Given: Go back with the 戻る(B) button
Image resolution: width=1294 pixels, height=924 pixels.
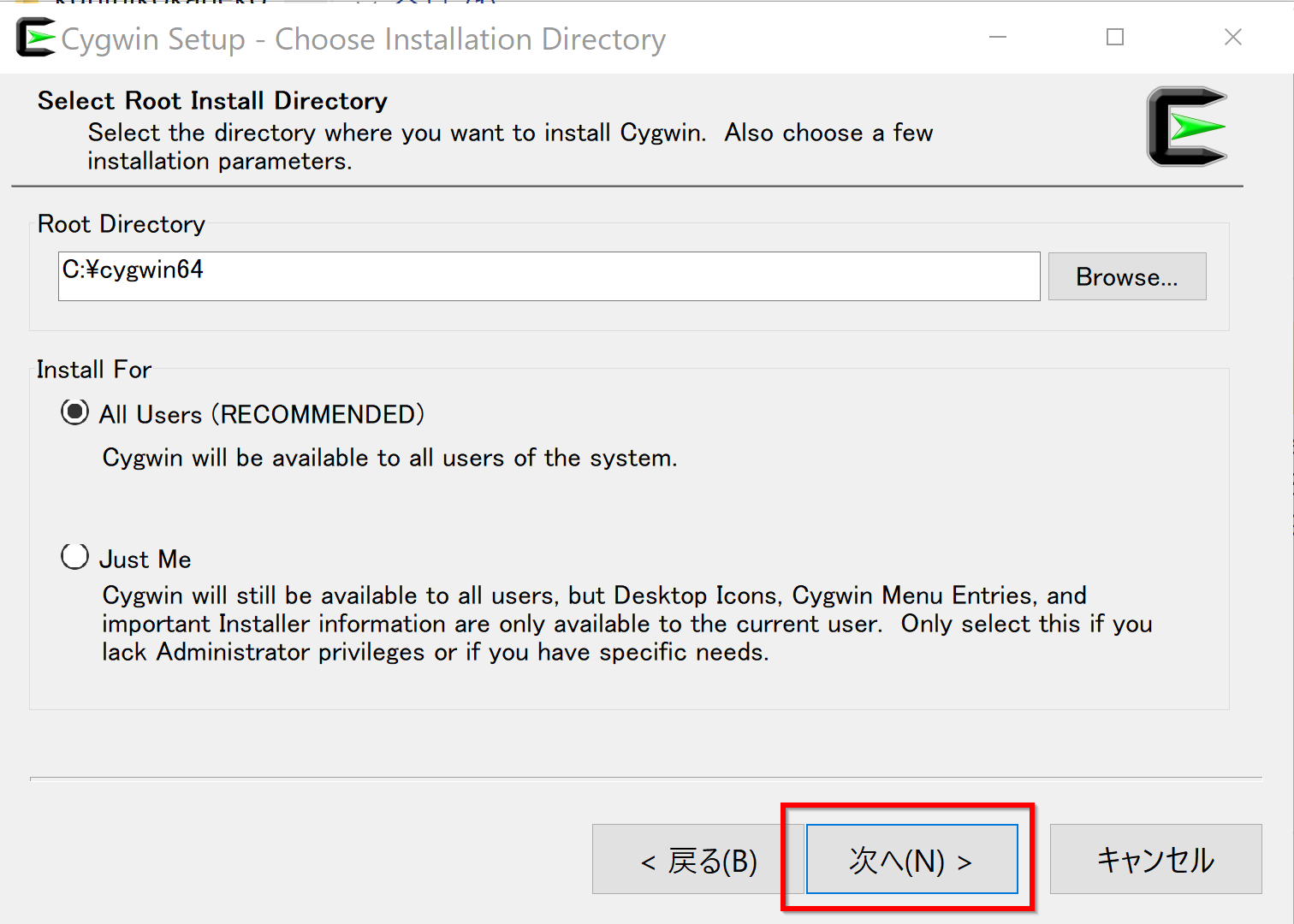Looking at the screenshot, I should [698, 860].
